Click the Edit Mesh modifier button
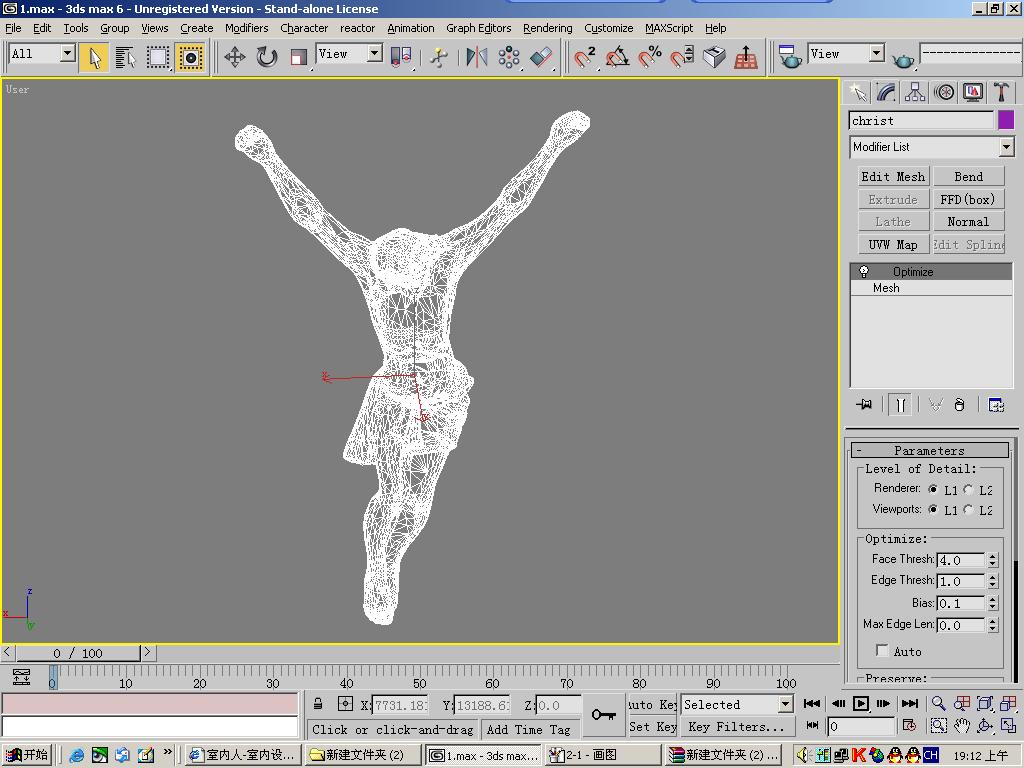The image size is (1024, 768). (892, 177)
